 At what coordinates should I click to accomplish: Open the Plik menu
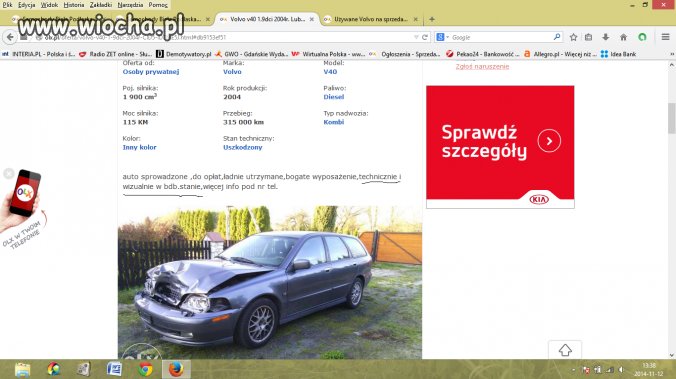pos(7,5)
